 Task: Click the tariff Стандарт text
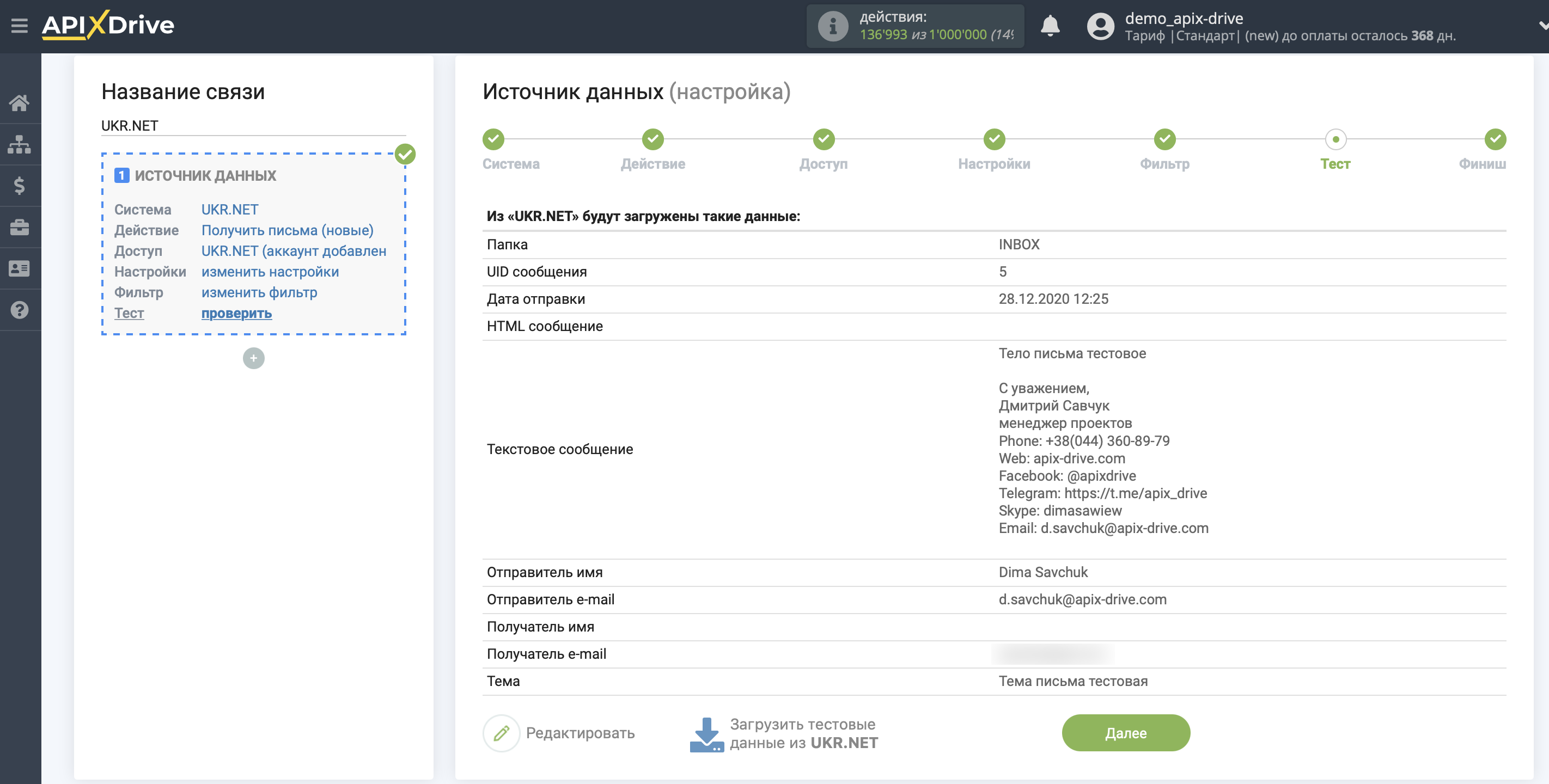(1205, 36)
